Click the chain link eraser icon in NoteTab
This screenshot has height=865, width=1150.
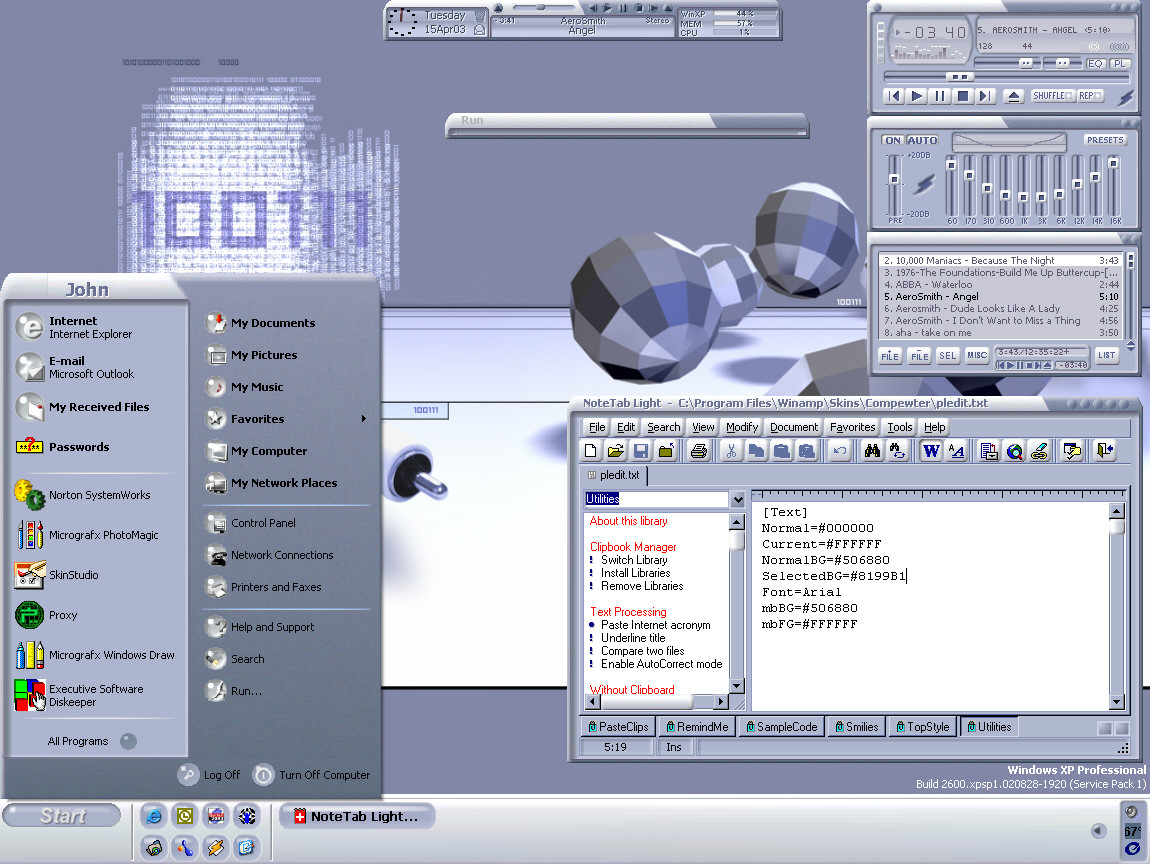click(x=1039, y=451)
